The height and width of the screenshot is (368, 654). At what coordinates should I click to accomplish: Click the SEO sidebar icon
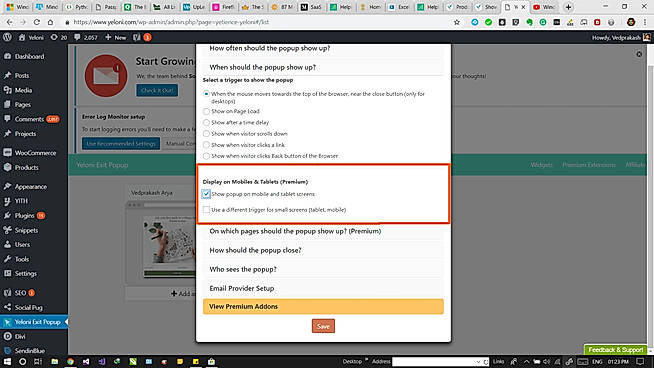pos(8,293)
